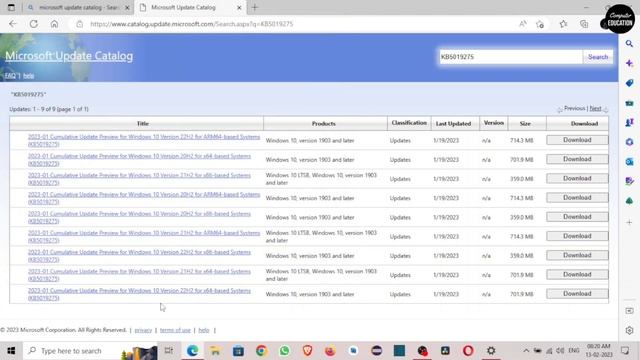
Task: Go back using the browser back arrow
Action: pyautogui.click(x=13, y=24)
